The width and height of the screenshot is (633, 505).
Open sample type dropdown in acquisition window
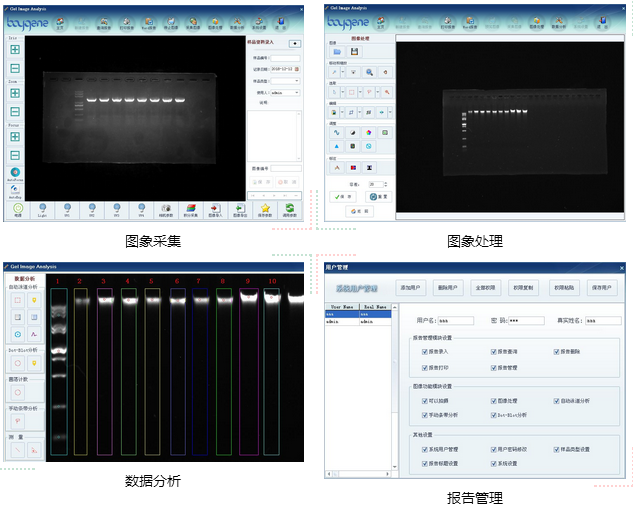[x=297, y=81]
